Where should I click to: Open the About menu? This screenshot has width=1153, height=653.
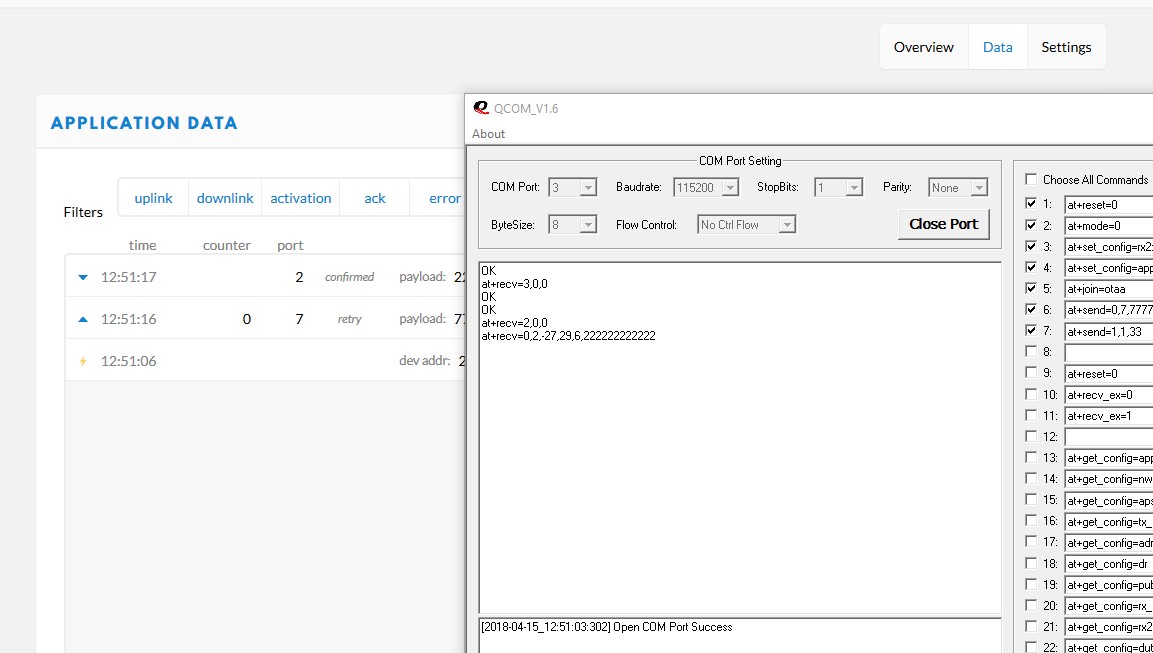[x=488, y=134]
